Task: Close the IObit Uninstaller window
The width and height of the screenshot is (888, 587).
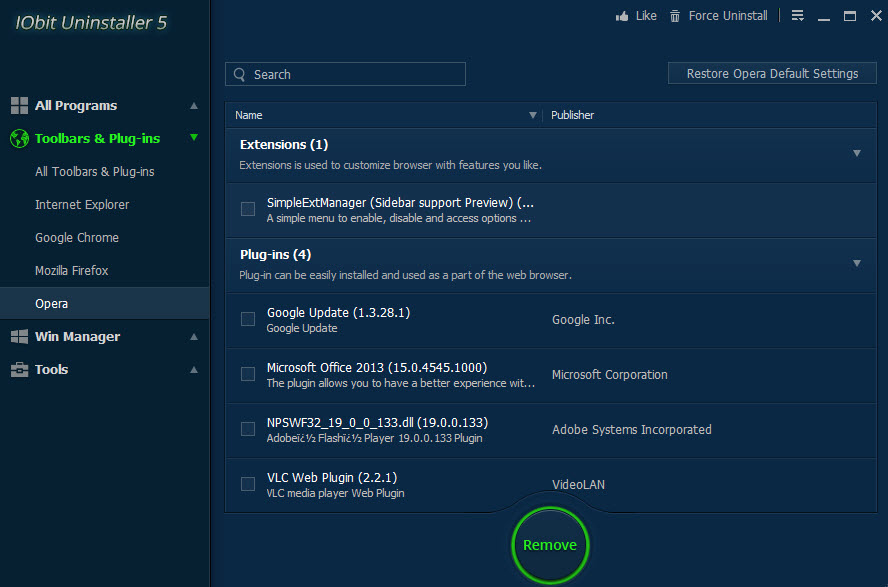Action: pos(876,16)
